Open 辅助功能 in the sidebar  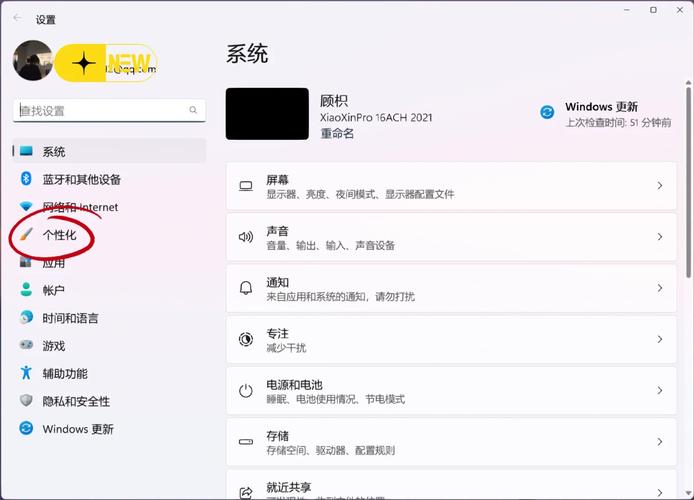click(x=109, y=373)
